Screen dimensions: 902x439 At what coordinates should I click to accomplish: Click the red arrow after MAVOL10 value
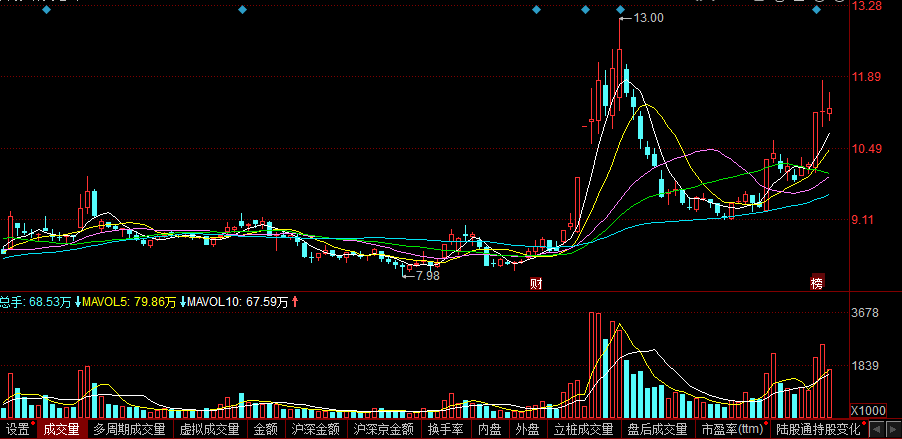[295, 301]
